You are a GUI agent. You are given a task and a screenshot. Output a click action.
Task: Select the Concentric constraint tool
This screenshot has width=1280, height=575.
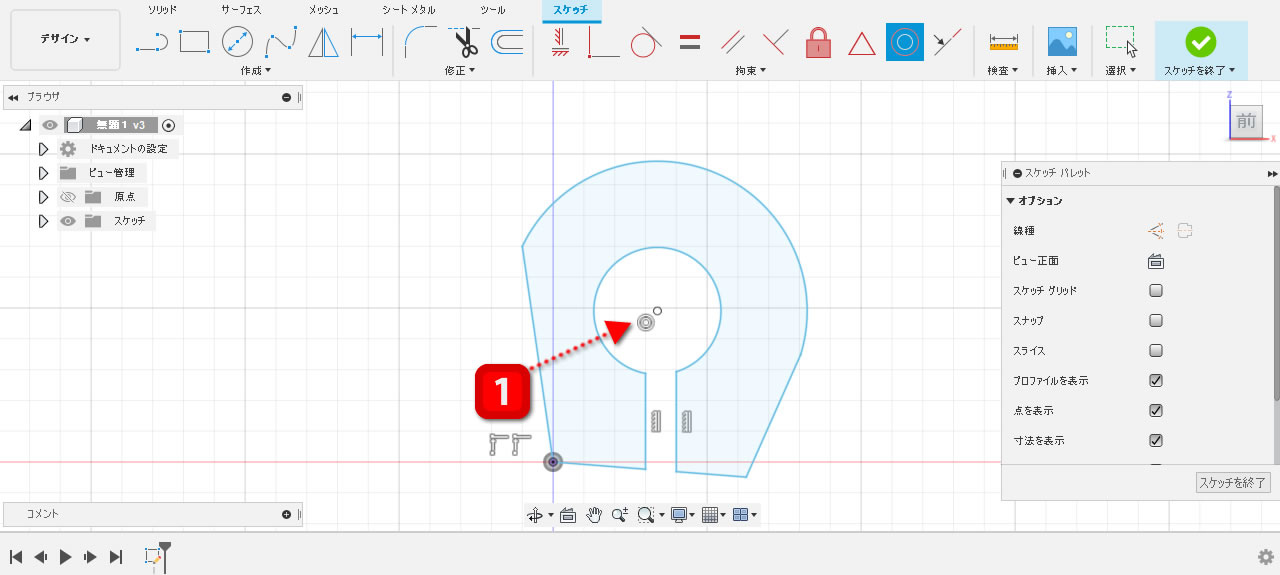tap(905, 42)
